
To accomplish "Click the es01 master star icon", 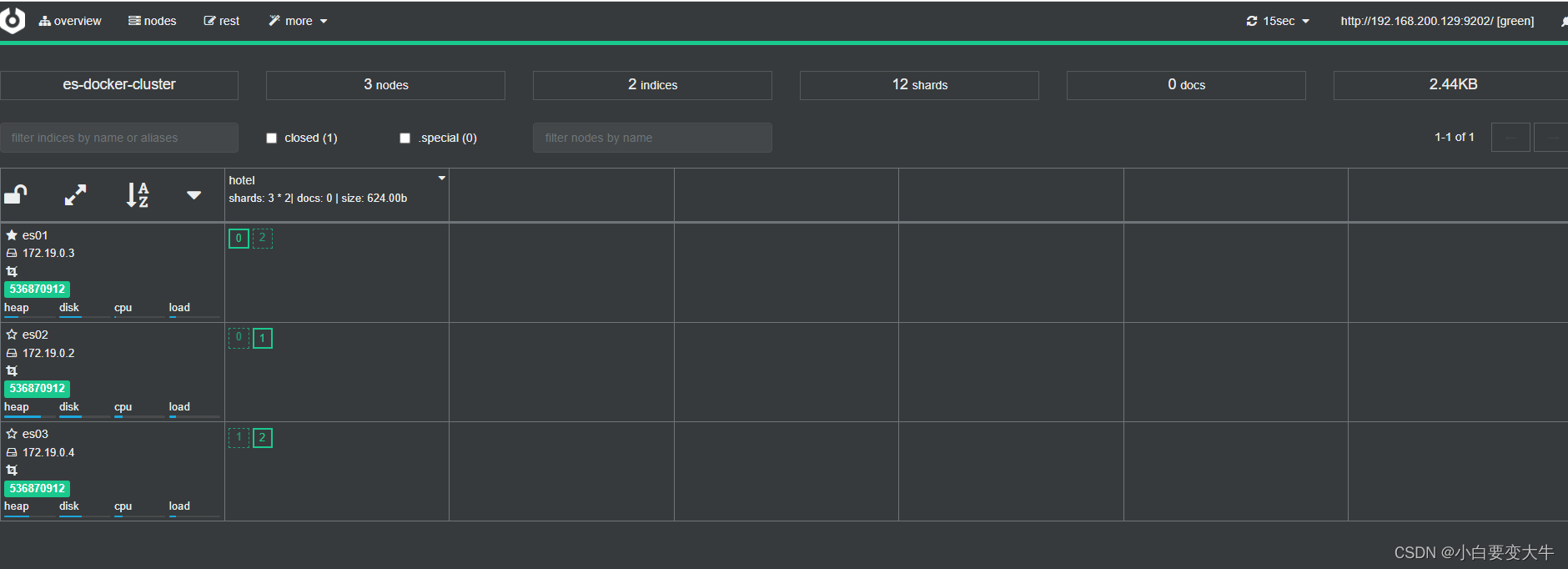I will [x=12, y=235].
